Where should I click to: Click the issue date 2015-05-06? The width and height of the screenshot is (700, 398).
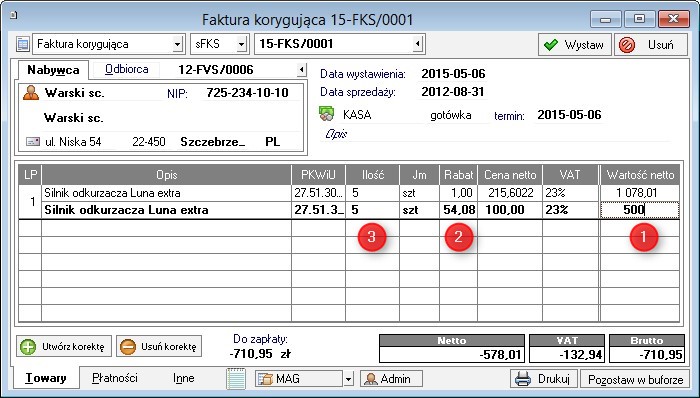(x=453, y=74)
